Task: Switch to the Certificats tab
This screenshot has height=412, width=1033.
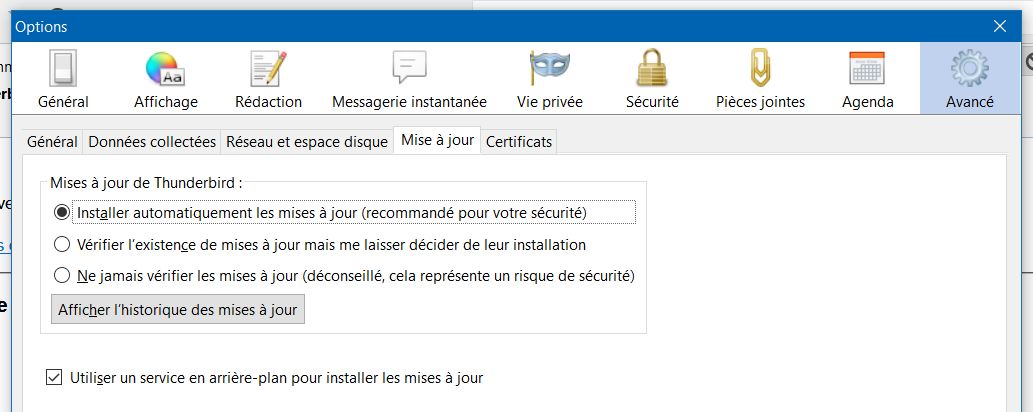Action: pyautogui.click(x=518, y=142)
